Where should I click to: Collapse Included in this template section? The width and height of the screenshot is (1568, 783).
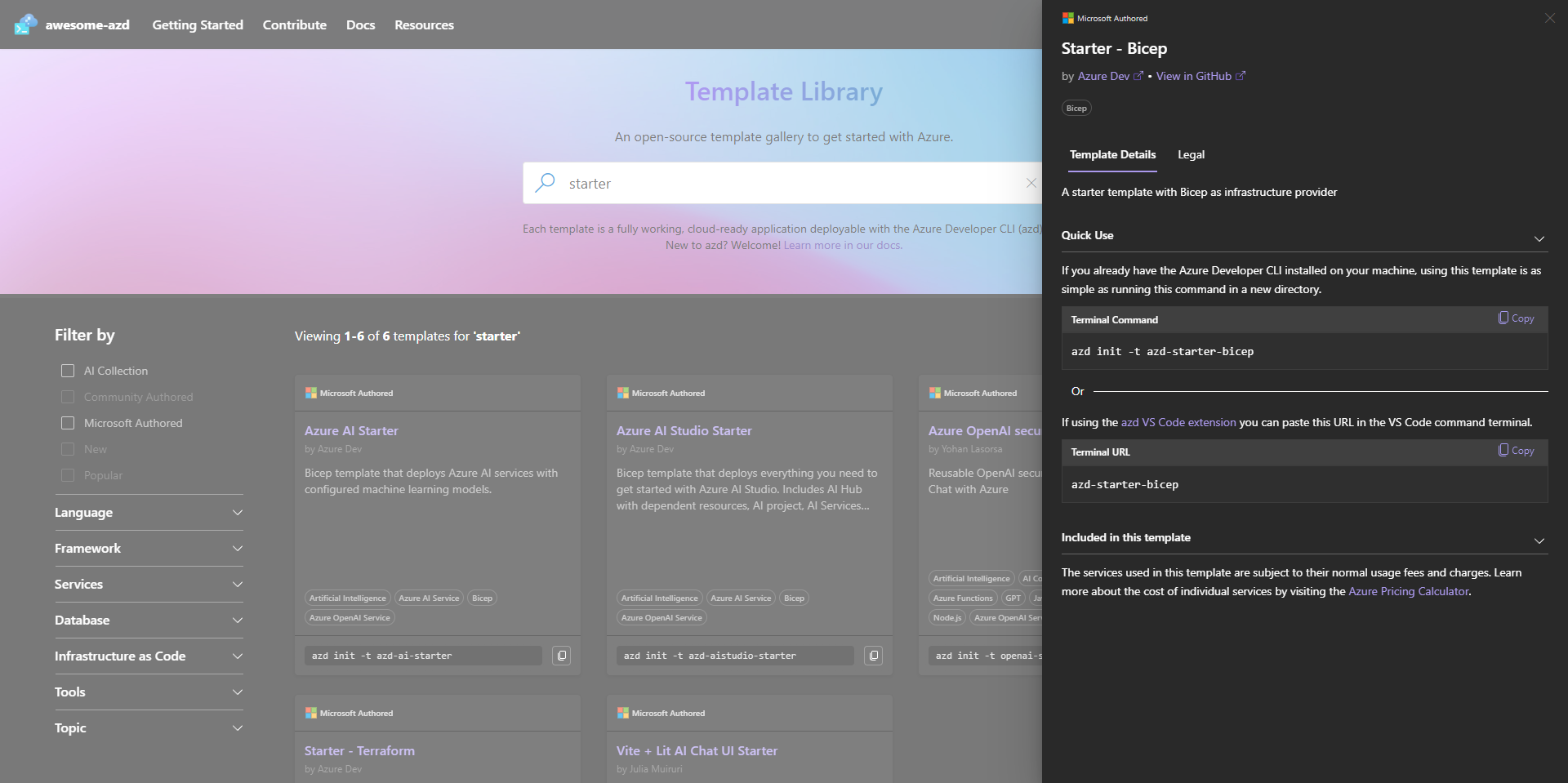tap(1539, 541)
